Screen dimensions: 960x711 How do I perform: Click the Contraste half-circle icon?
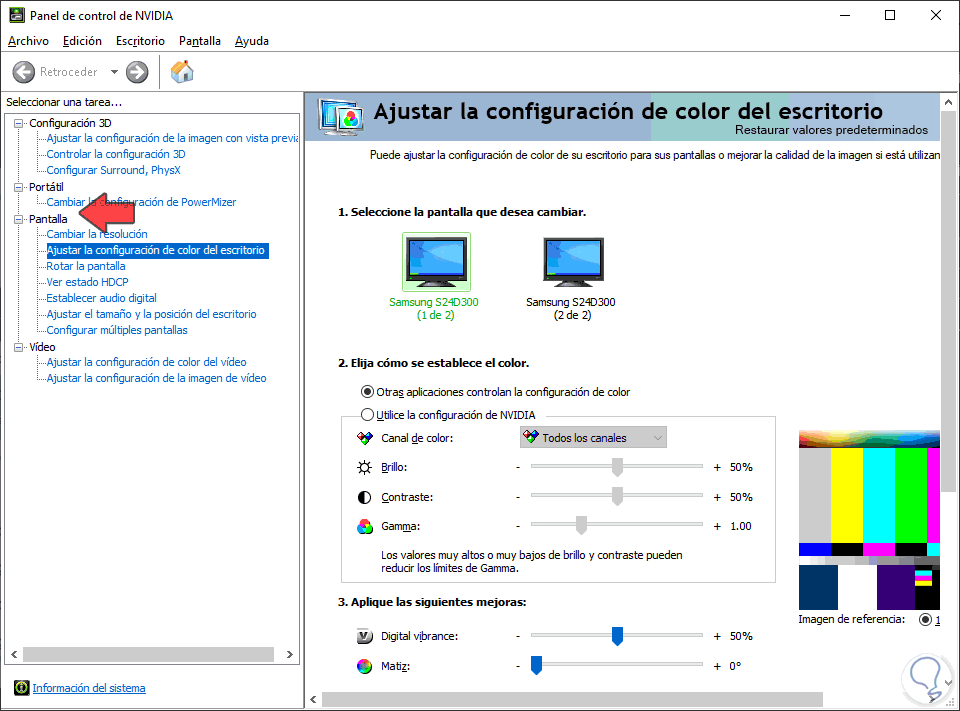pyautogui.click(x=364, y=497)
